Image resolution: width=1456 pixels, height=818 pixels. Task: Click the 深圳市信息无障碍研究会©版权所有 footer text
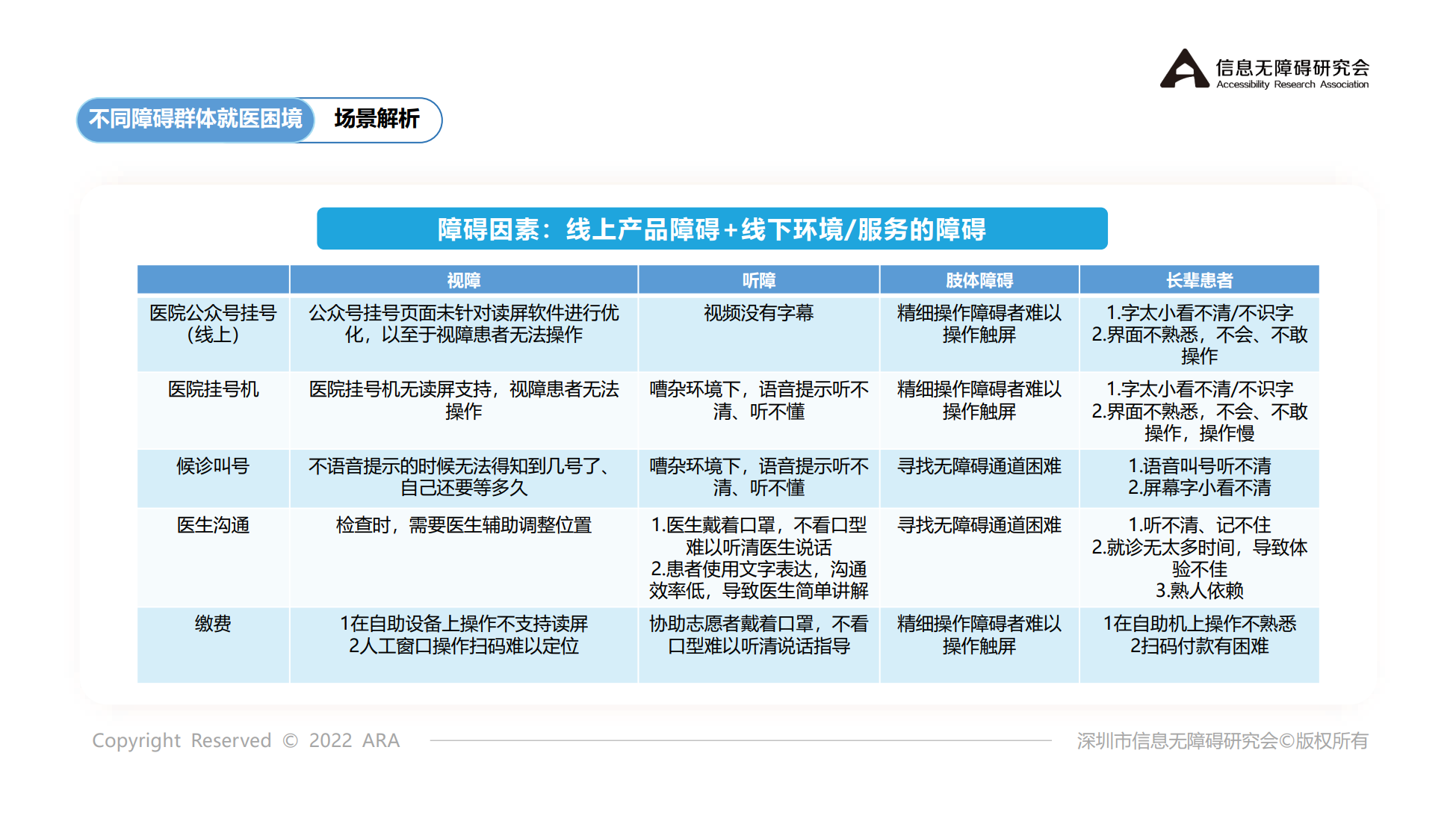(1222, 740)
